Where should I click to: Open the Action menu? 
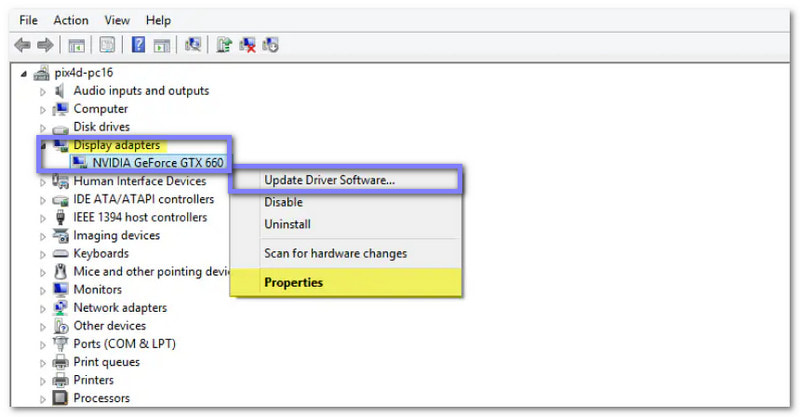click(71, 20)
